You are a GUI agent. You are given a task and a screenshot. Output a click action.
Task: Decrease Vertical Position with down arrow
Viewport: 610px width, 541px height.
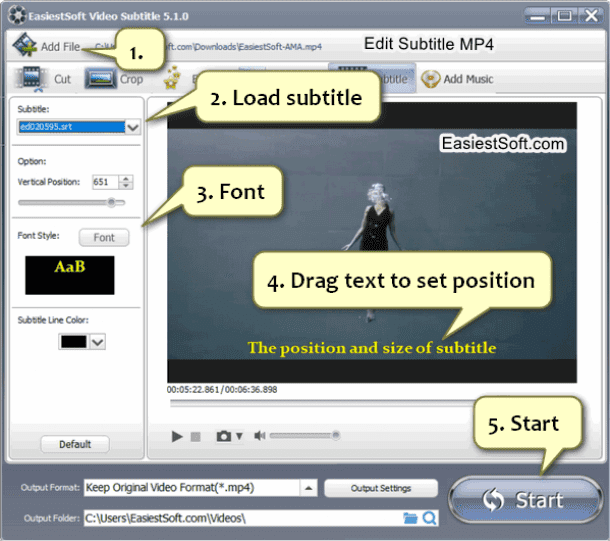point(126,186)
